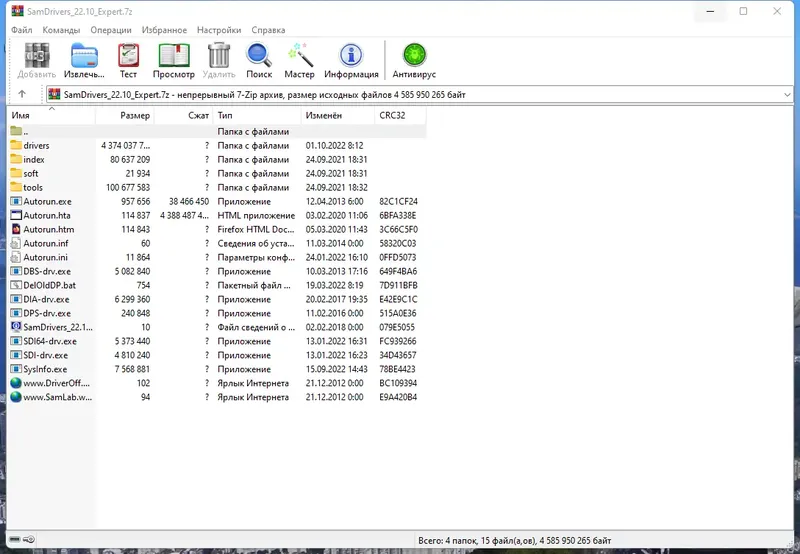
Task: Open the Команды menu
Action: click(x=61, y=30)
